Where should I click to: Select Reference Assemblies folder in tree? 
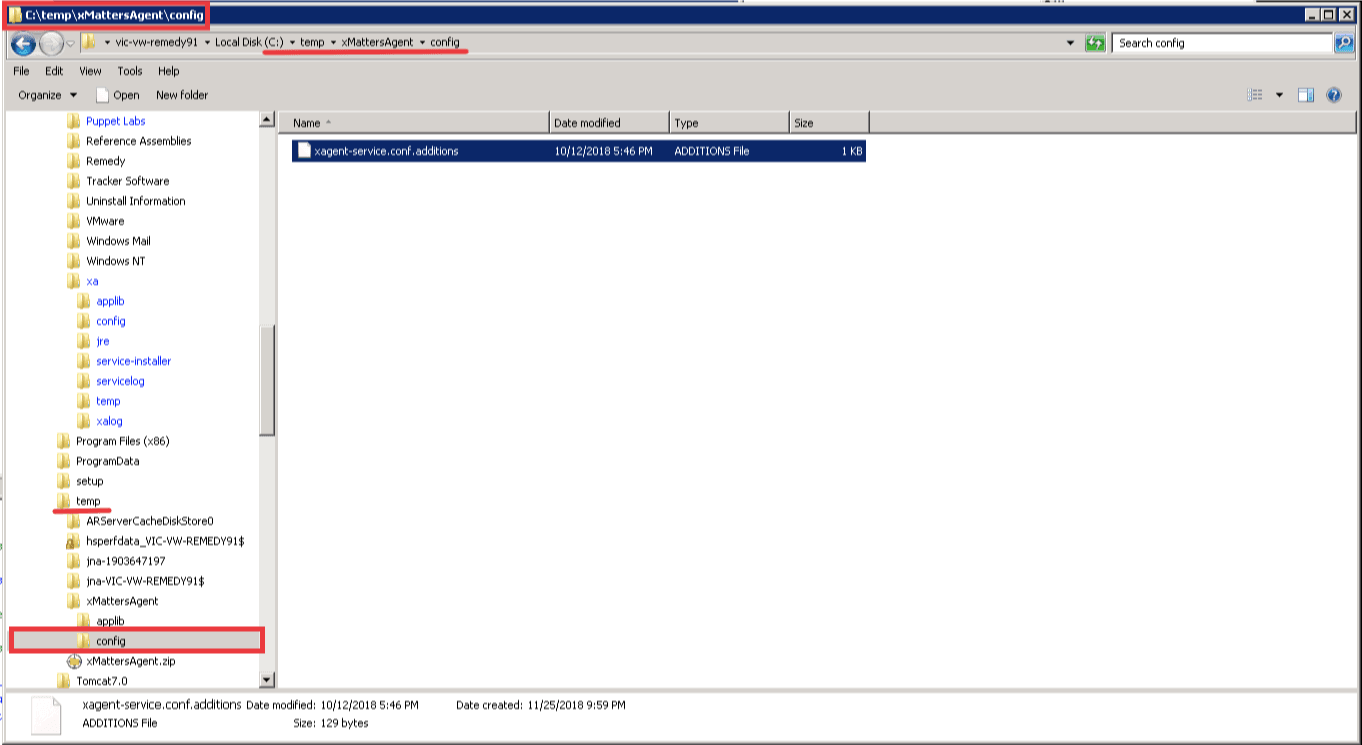click(x=138, y=141)
